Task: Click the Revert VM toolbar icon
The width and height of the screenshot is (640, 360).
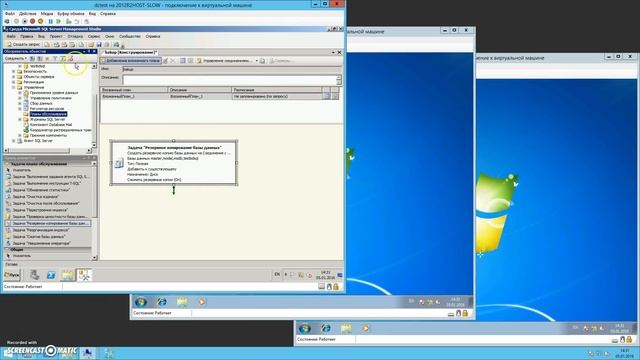Action: [77, 21]
